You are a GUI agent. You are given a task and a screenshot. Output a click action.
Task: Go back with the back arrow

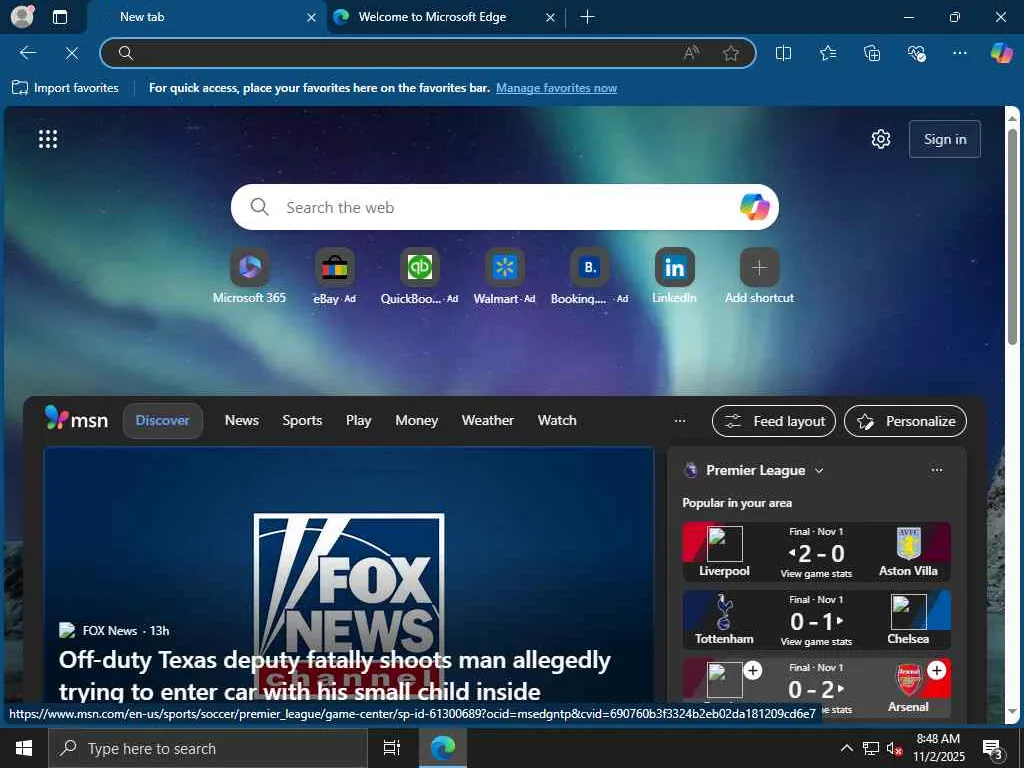[28, 53]
